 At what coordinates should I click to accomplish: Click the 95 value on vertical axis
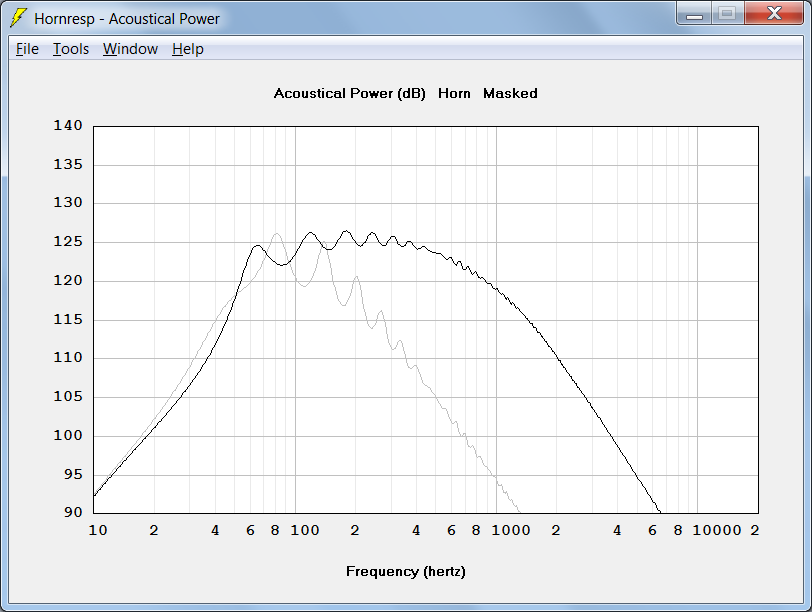(74, 474)
